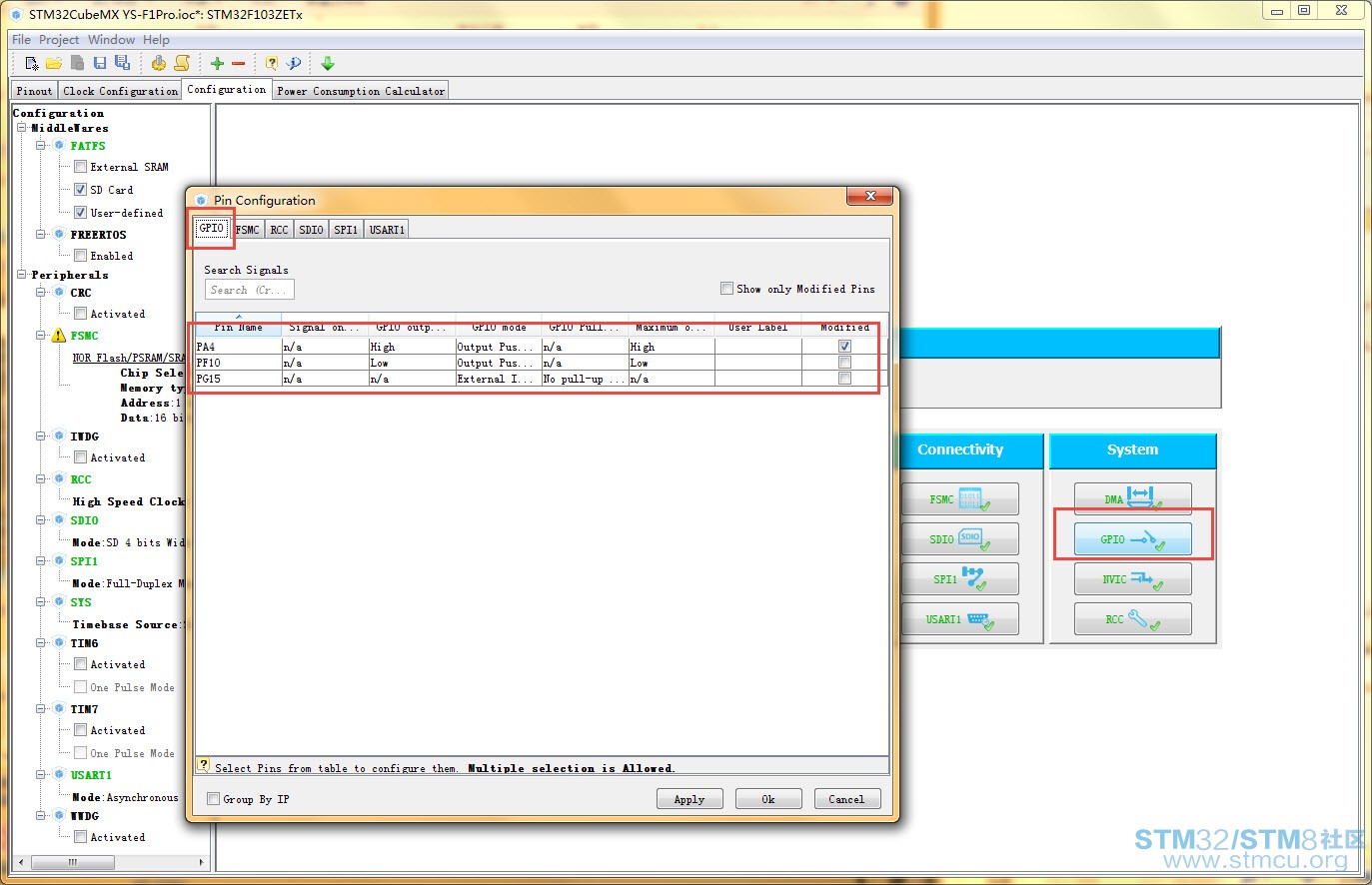Collapse the SDIO node in the tree
Viewport: 1372px width, 885px height.
pyautogui.click(x=41, y=520)
